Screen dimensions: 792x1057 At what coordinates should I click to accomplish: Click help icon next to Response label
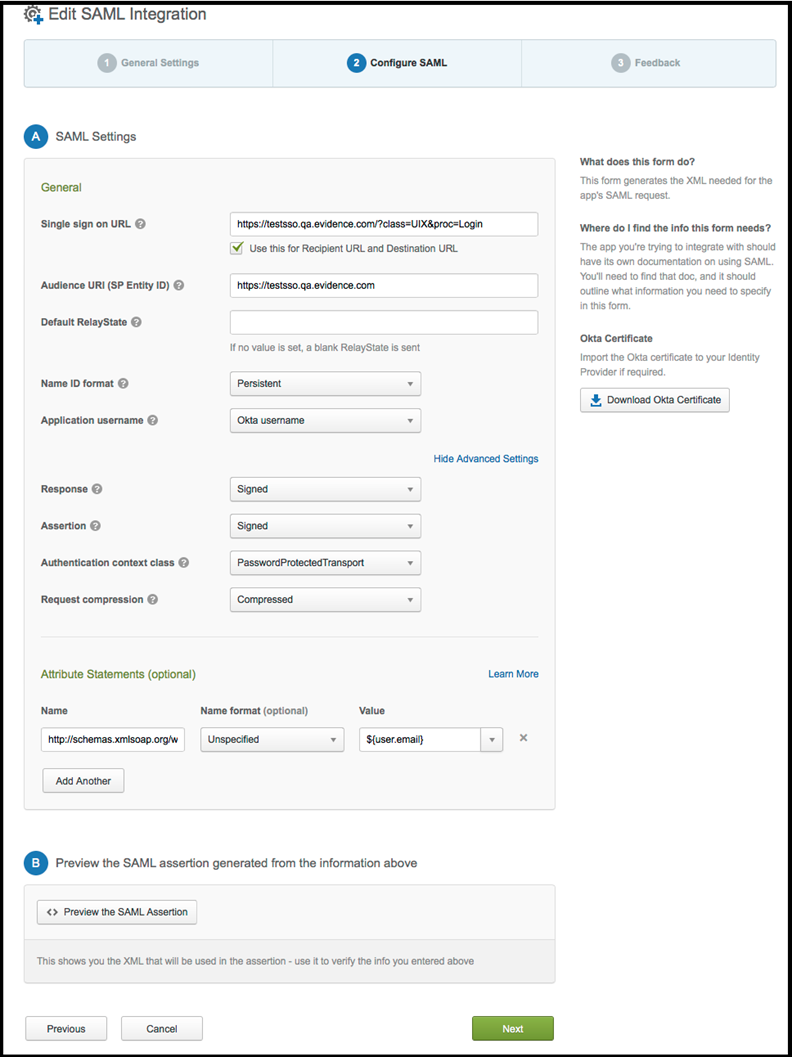pyautogui.click(x=97, y=489)
